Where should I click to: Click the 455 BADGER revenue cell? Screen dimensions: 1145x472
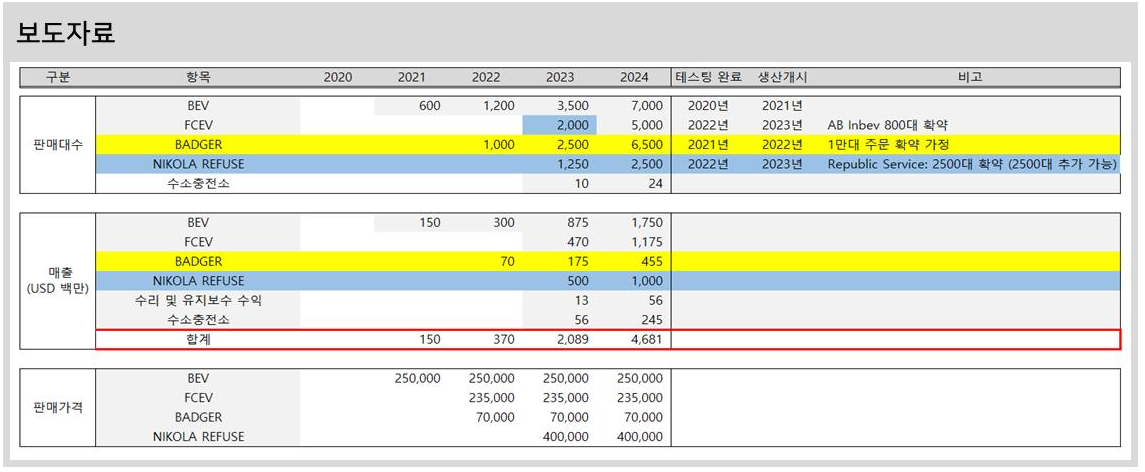pyautogui.click(x=651, y=261)
